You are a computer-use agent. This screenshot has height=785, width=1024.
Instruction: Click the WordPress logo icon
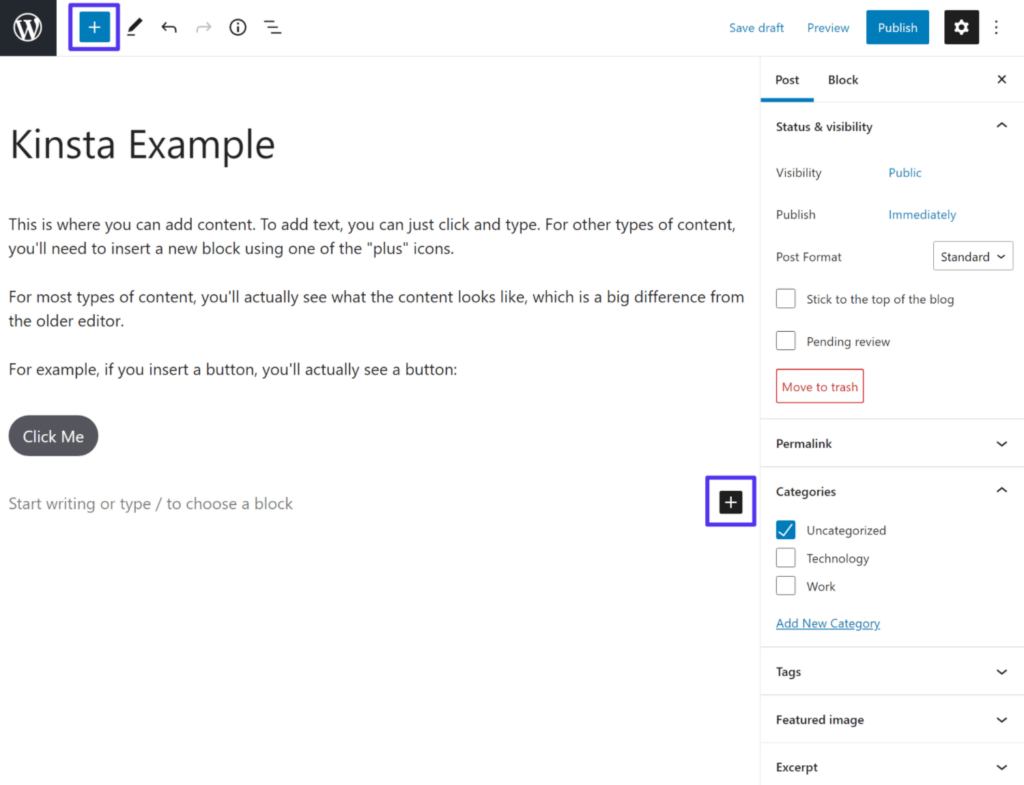pyautogui.click(x=28, y=28)
